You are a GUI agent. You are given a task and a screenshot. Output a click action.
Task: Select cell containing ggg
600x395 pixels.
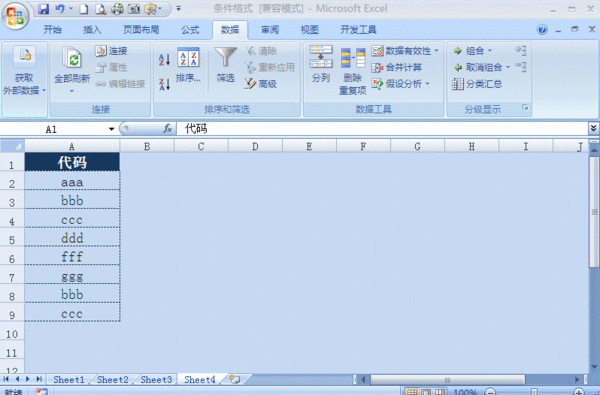(72, 275)
